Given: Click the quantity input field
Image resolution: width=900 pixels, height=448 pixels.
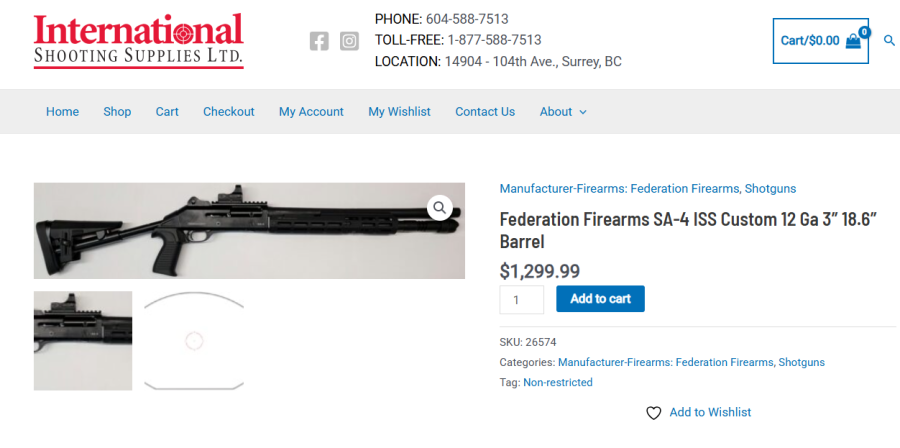Looking at the screenshot, I should pos(522,299).
